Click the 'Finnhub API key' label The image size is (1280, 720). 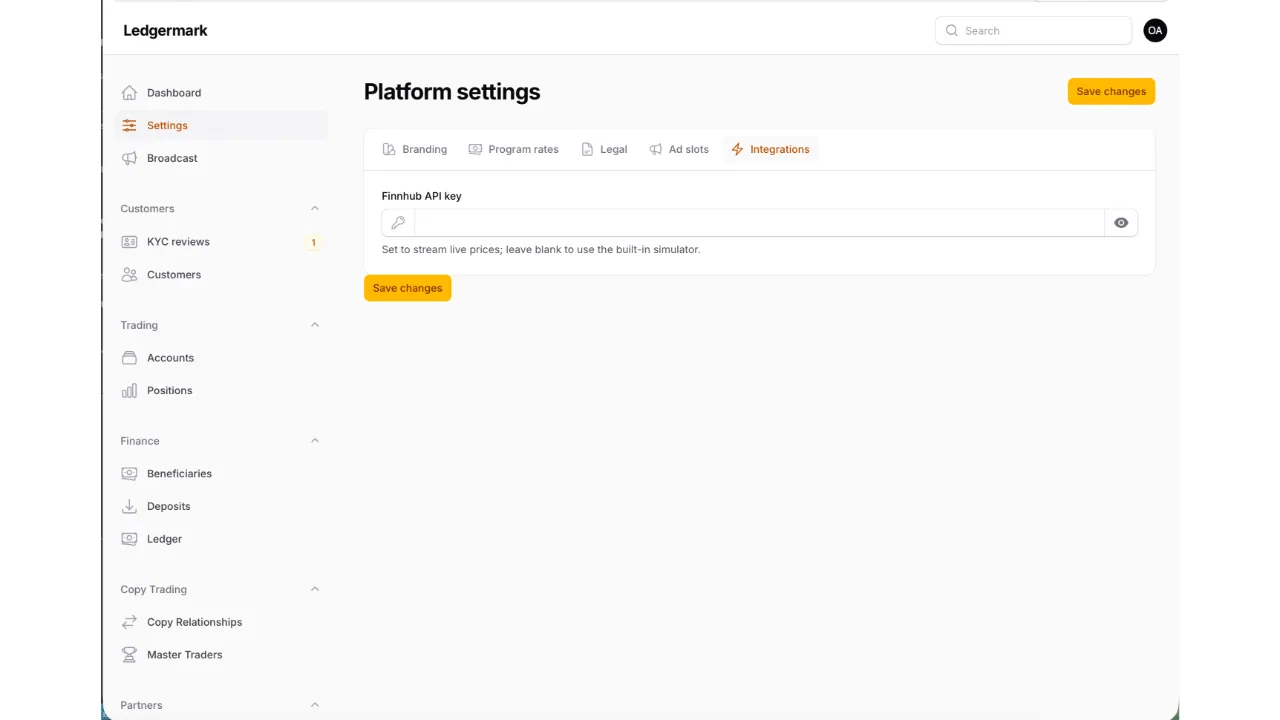tap(421, 196)
